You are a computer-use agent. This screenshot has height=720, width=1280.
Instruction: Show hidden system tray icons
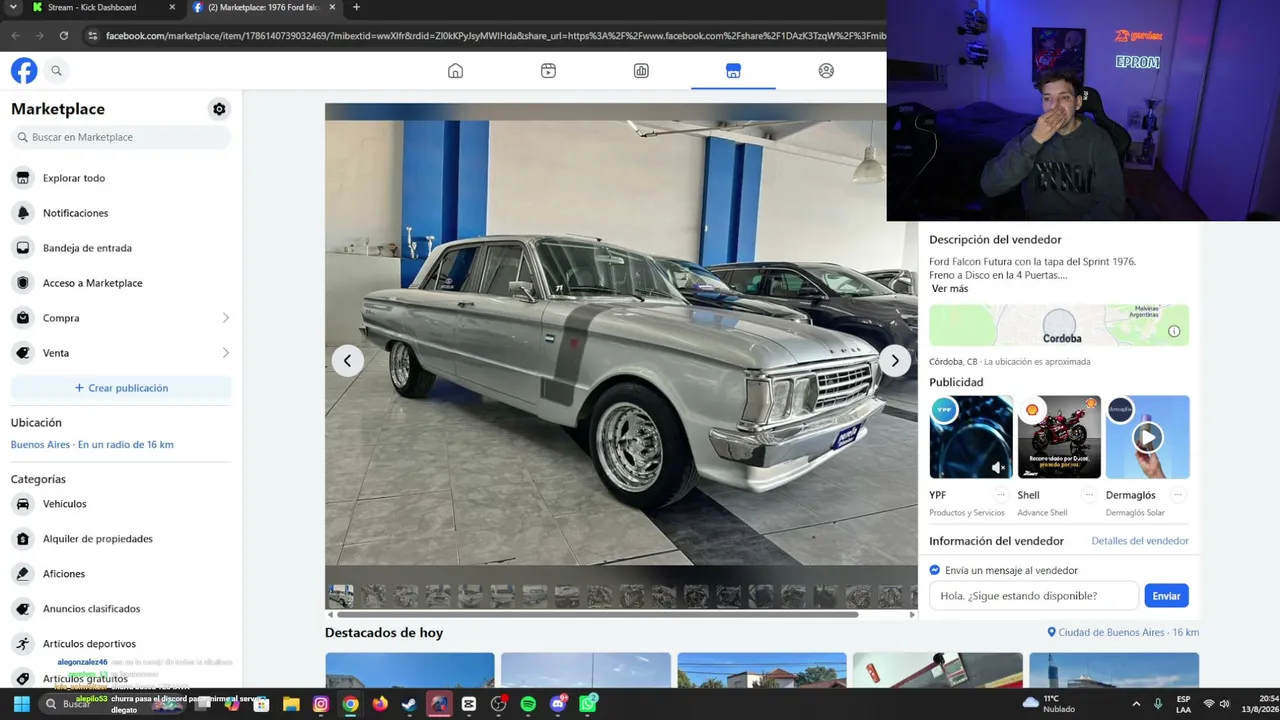click(1136, 704)
